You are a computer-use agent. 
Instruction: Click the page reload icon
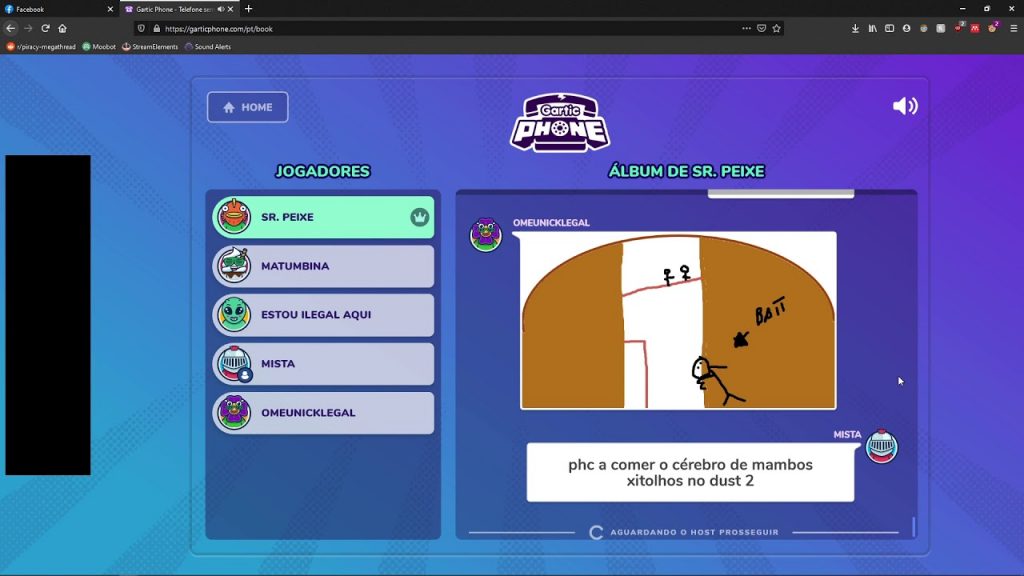(x=44, y=28)
